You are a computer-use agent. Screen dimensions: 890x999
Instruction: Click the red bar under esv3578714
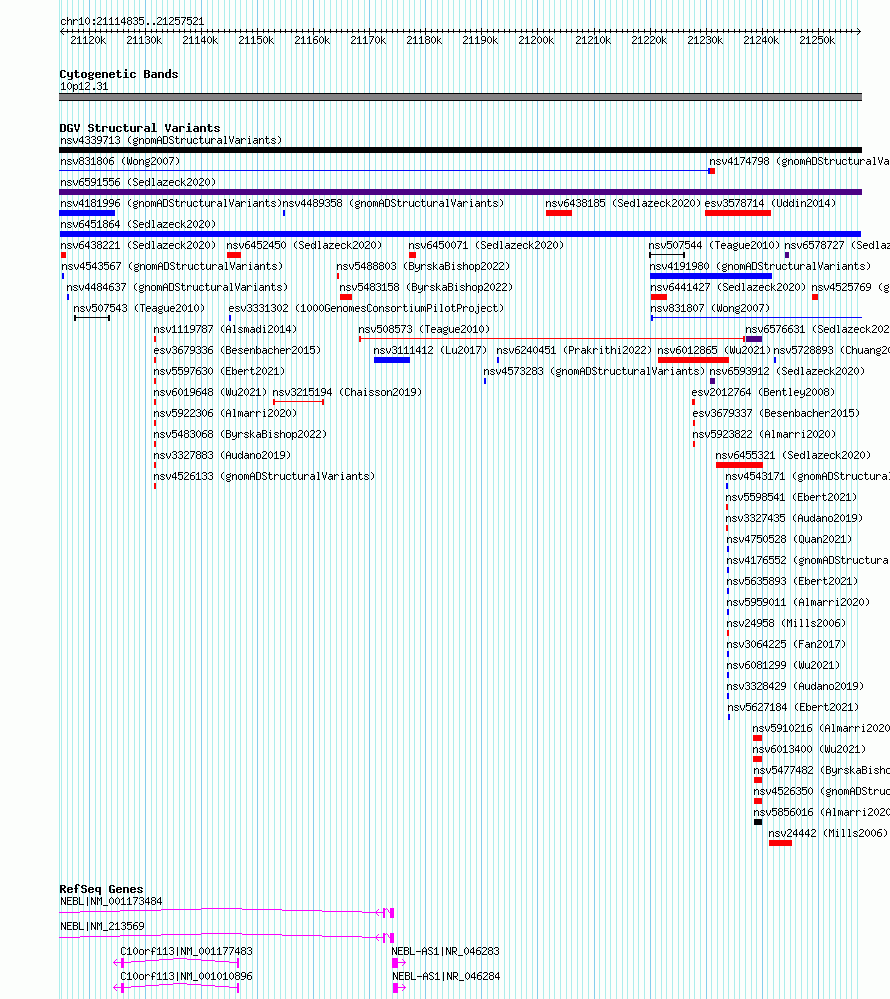[x=738, y=213]
